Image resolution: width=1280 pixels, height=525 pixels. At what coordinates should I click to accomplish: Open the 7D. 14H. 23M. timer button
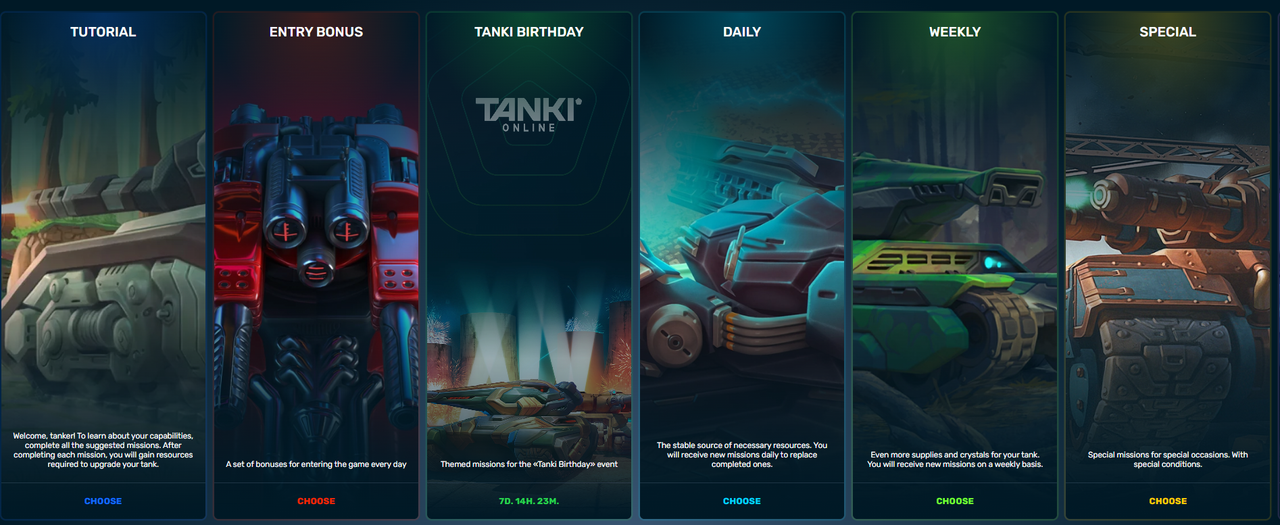pyautogui.click(x=529, y=501)
